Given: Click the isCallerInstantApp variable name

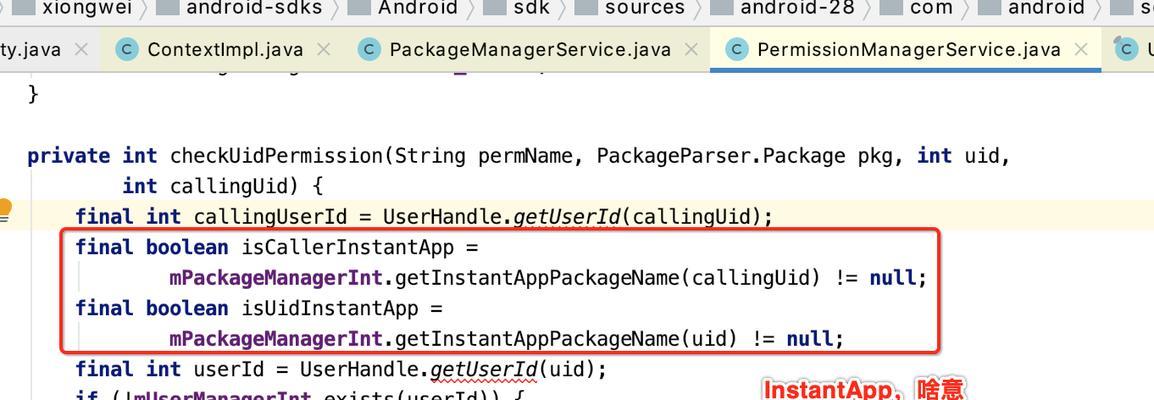Looking at the screenshot, I should 348,247.
